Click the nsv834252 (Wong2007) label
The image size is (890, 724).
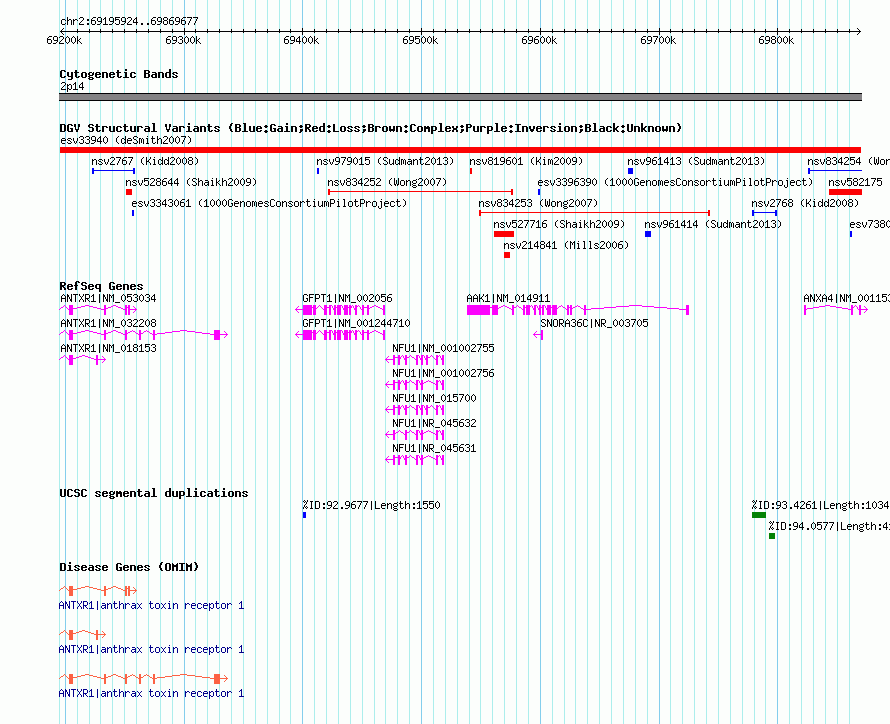[387, 182]
